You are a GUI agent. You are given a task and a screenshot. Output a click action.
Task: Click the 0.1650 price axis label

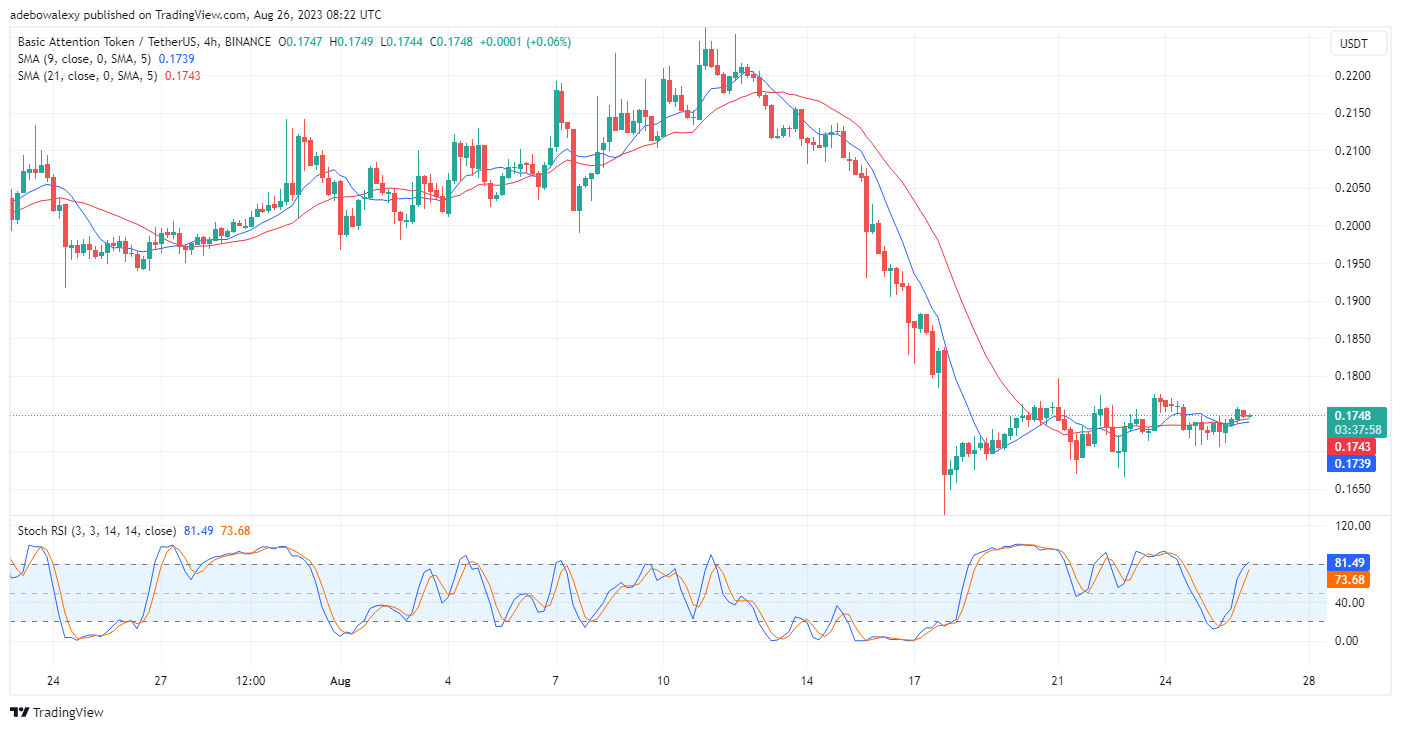tap(1351, 489)
